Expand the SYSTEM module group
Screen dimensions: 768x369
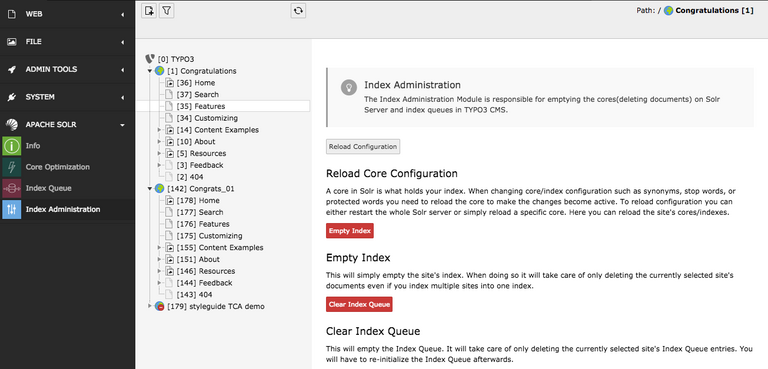pyautogui.click(x=122, y=98)
